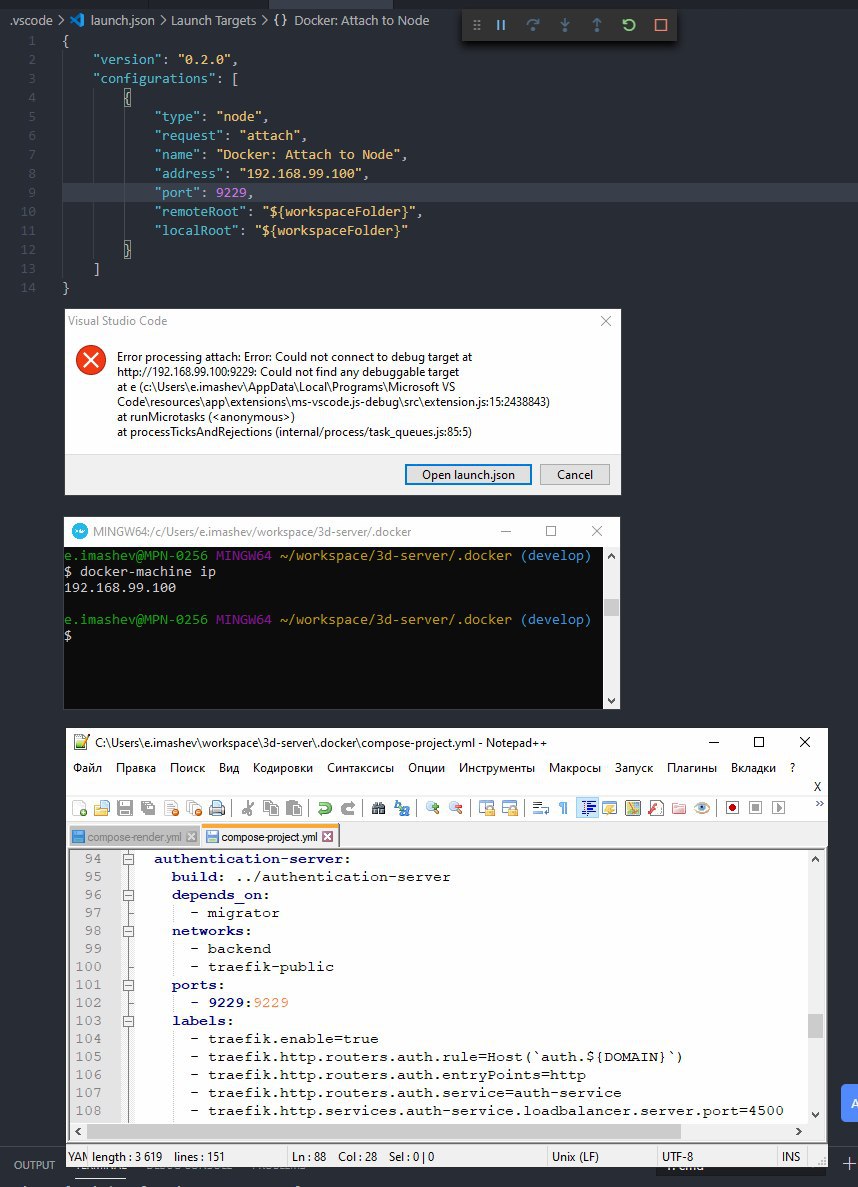
Task: Open the Function List icon in Notepad++
Action: pyautogui.click(x=656, y=808)
